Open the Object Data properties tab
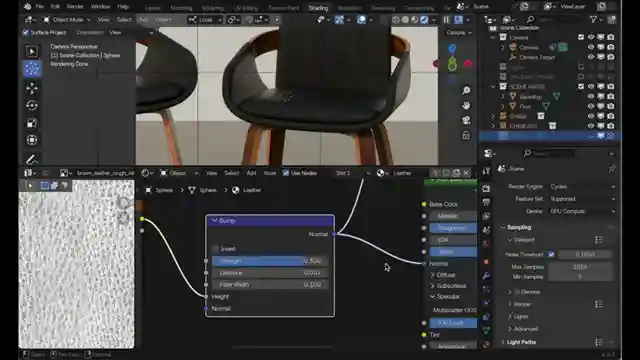Screen dimensions: 640x360 486,330
